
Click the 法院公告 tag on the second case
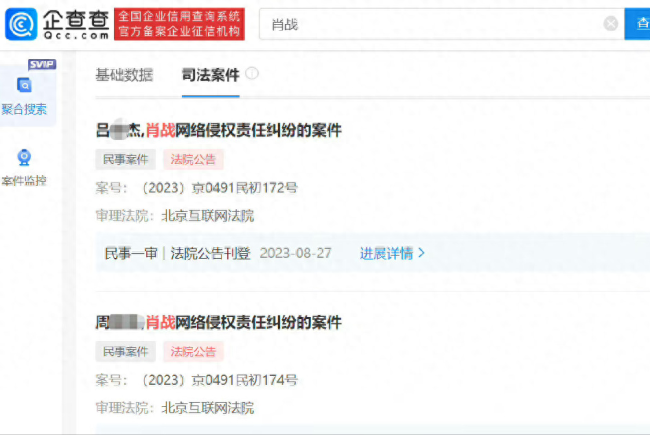click(193, 351)
